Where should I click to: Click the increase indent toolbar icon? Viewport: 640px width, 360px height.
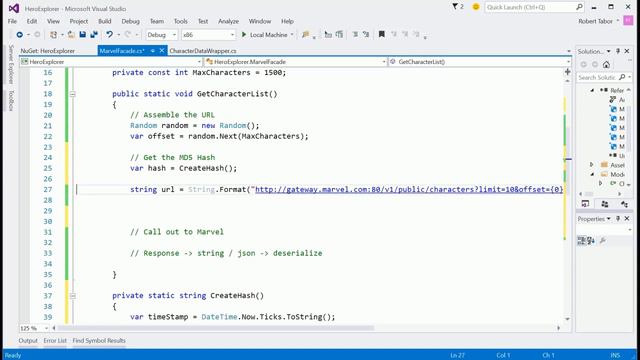pos(339,35)
